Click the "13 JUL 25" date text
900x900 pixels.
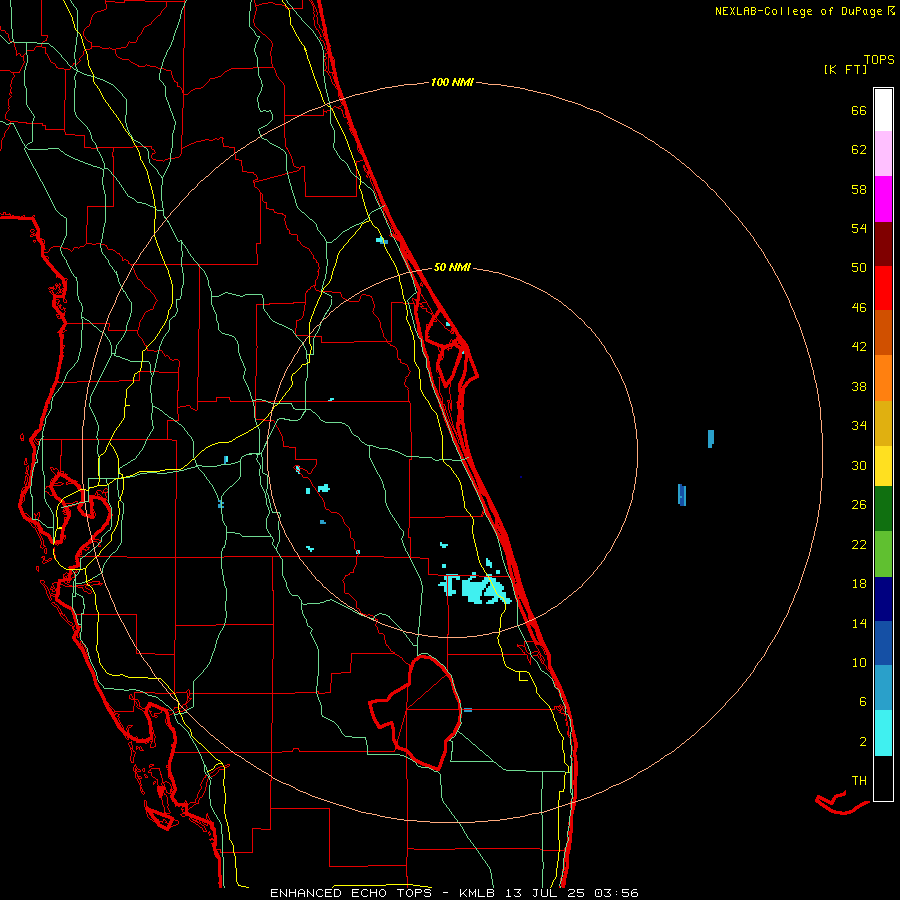[x=546, y=893]
